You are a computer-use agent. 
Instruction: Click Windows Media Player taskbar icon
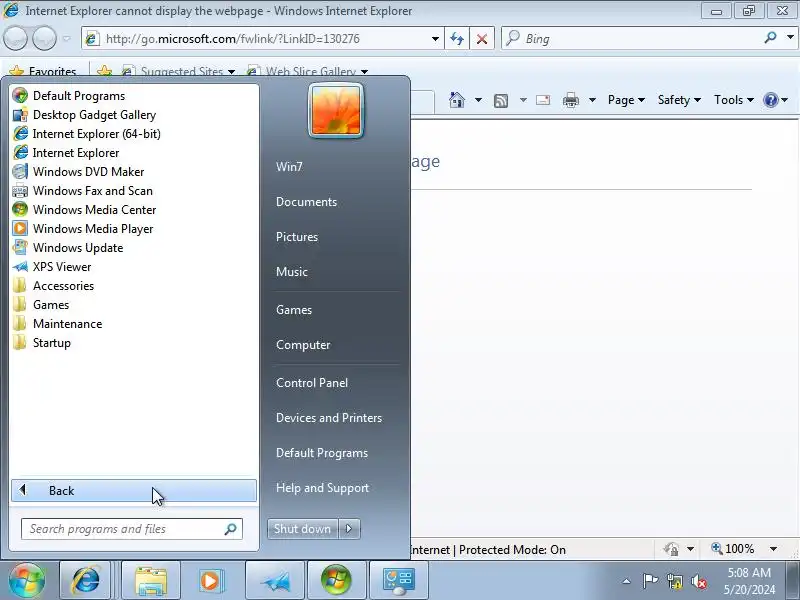click(210, 581)
